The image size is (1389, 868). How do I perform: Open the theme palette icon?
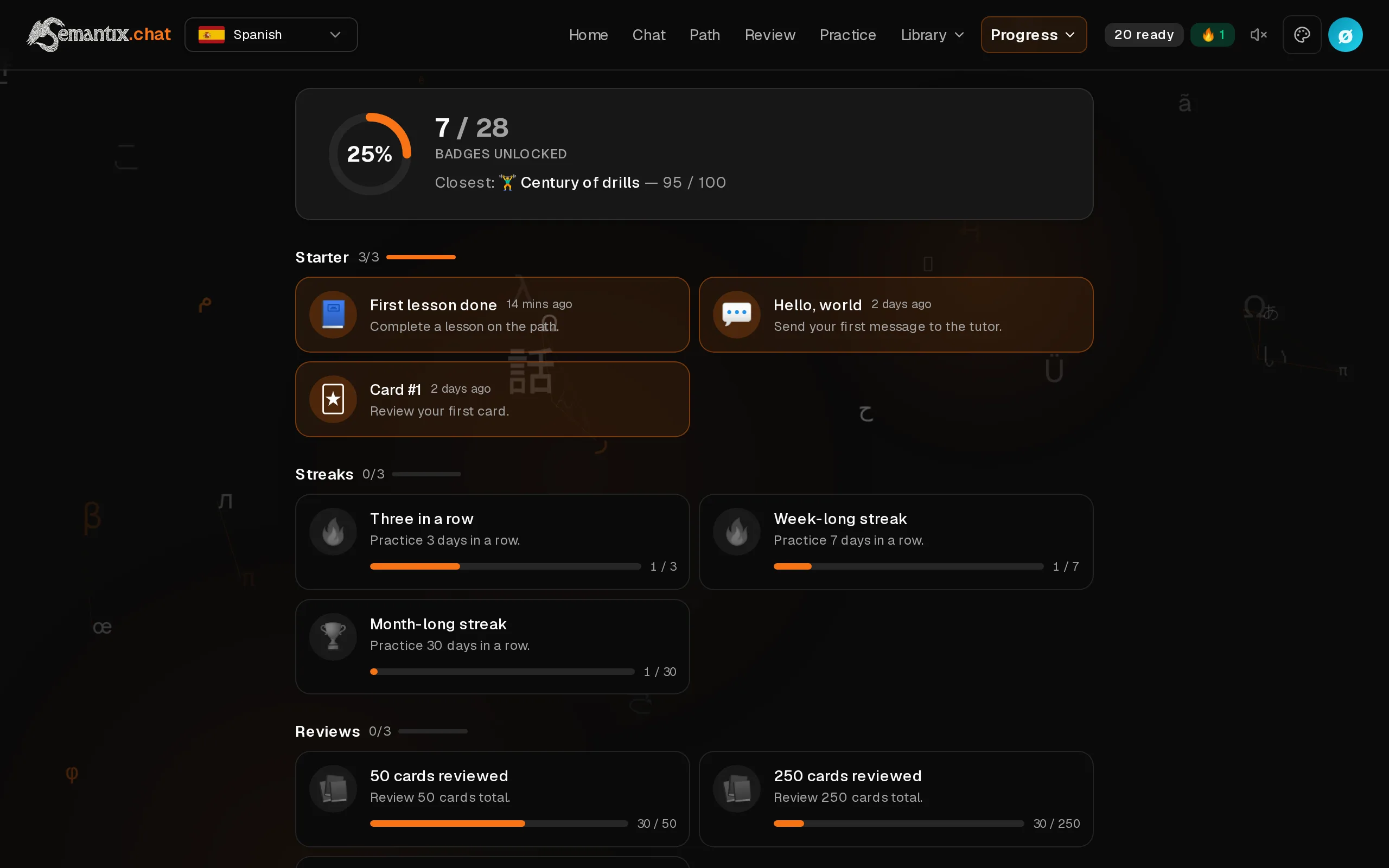click(x=1302, y=35)
